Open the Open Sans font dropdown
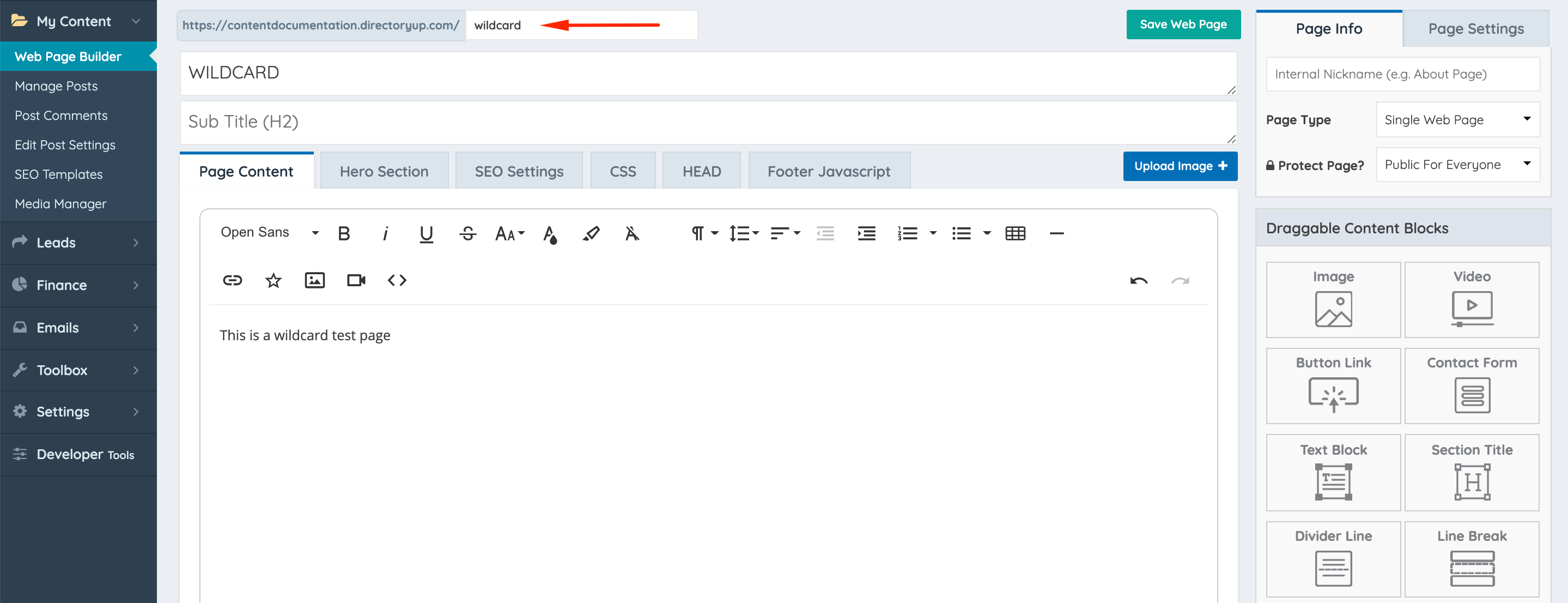Image resolution: width=1568 pixels, height=603 pixels. [x=269, y=233]
